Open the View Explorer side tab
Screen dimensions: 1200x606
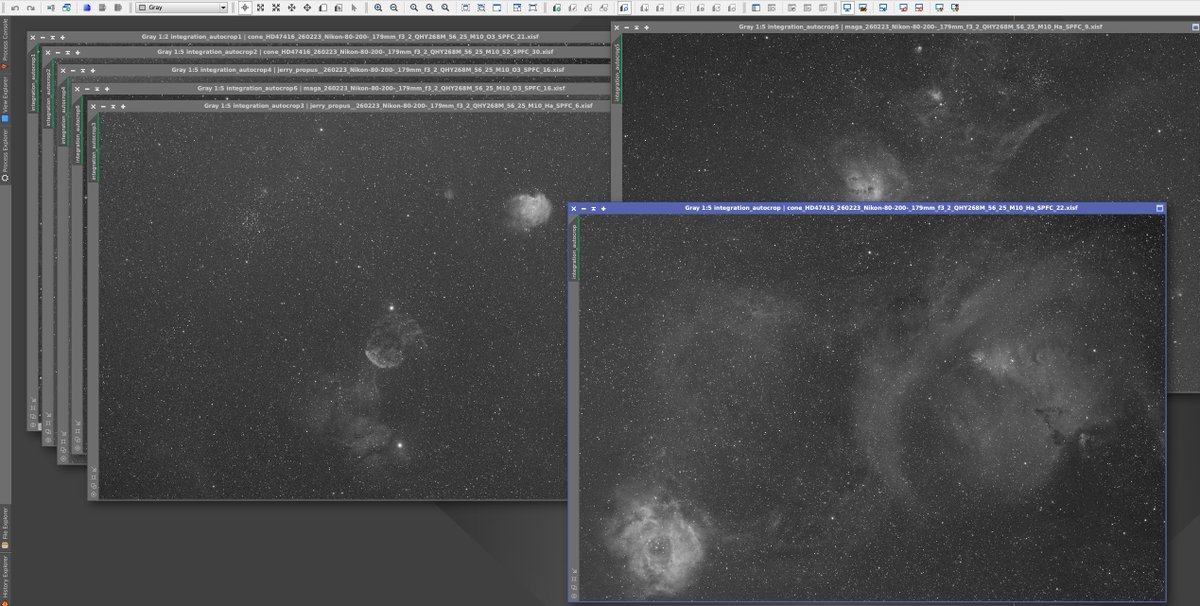pyautogui.click(x=4, y=99)
